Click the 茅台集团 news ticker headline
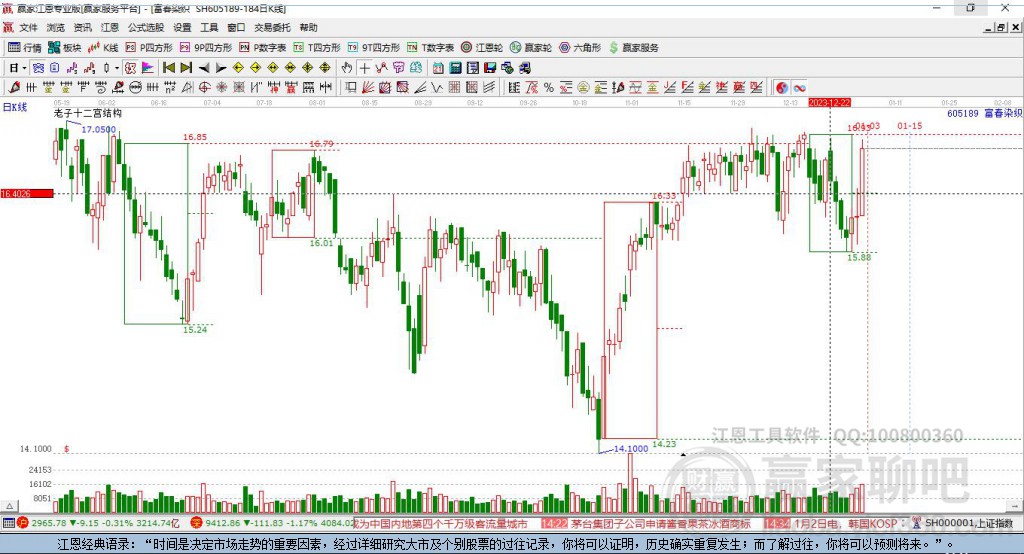Image resolution: width=1024 pixels, height=554 pixels. [661, 523]
